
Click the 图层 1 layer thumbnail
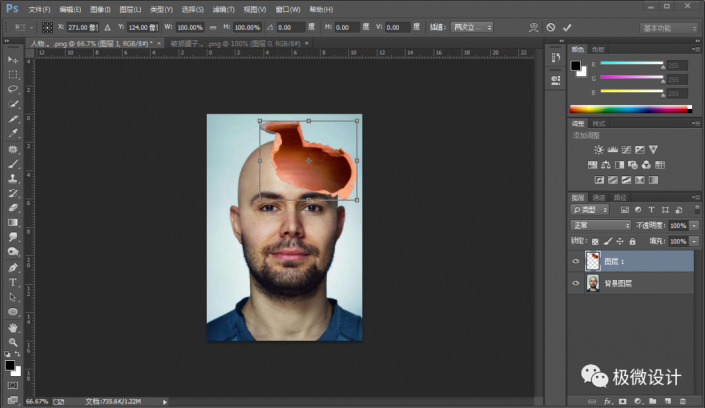click(x=593, y=262)
